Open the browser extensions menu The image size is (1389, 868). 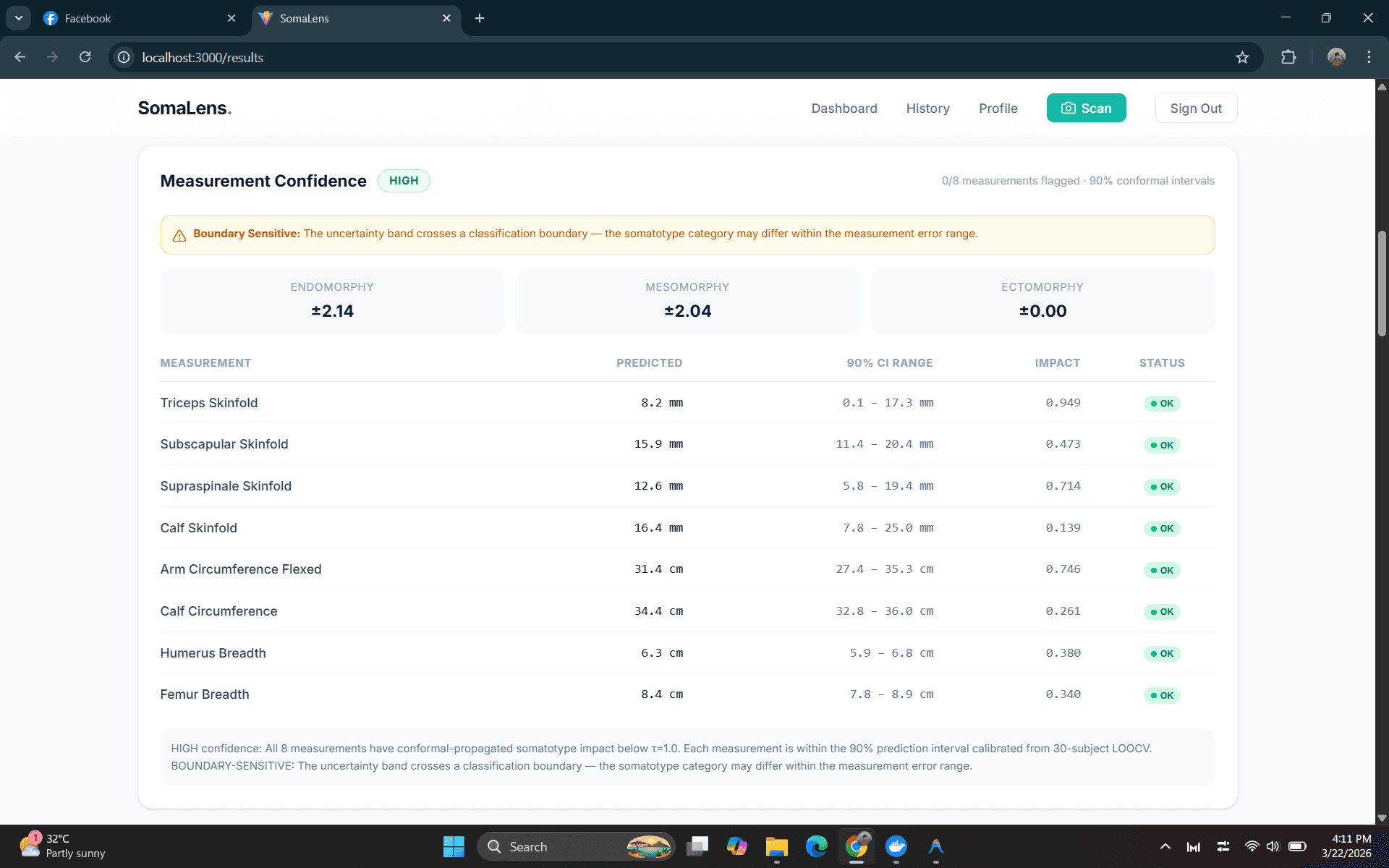pos(1288,57)
